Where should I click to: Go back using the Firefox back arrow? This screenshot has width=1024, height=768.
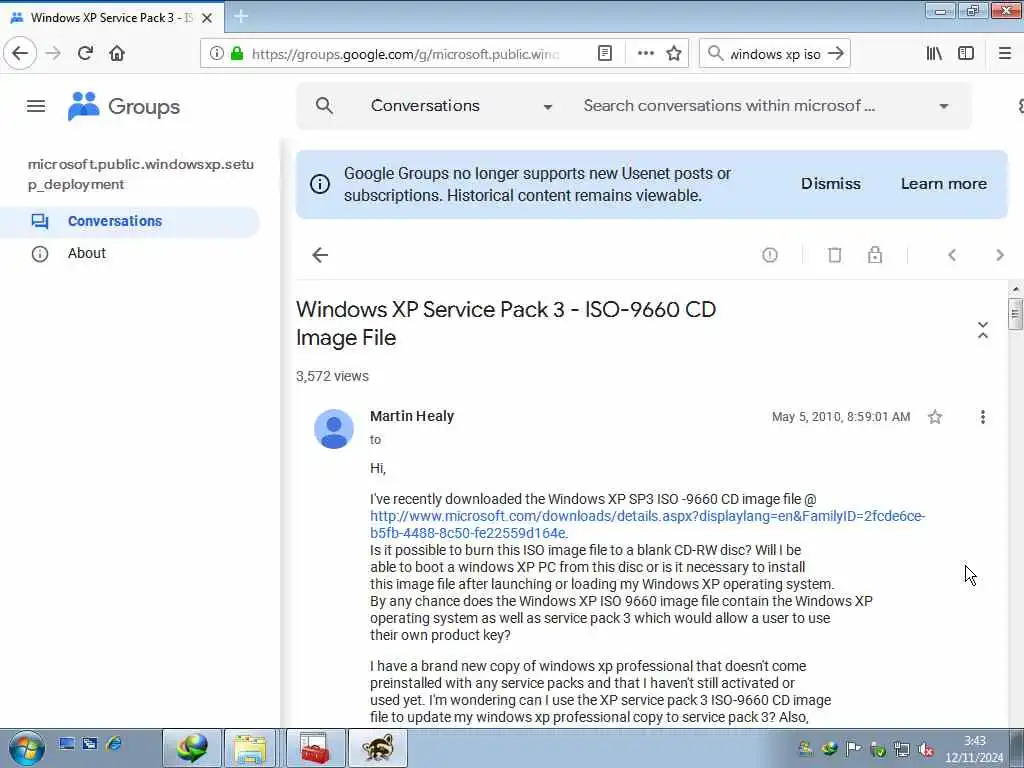20,53
